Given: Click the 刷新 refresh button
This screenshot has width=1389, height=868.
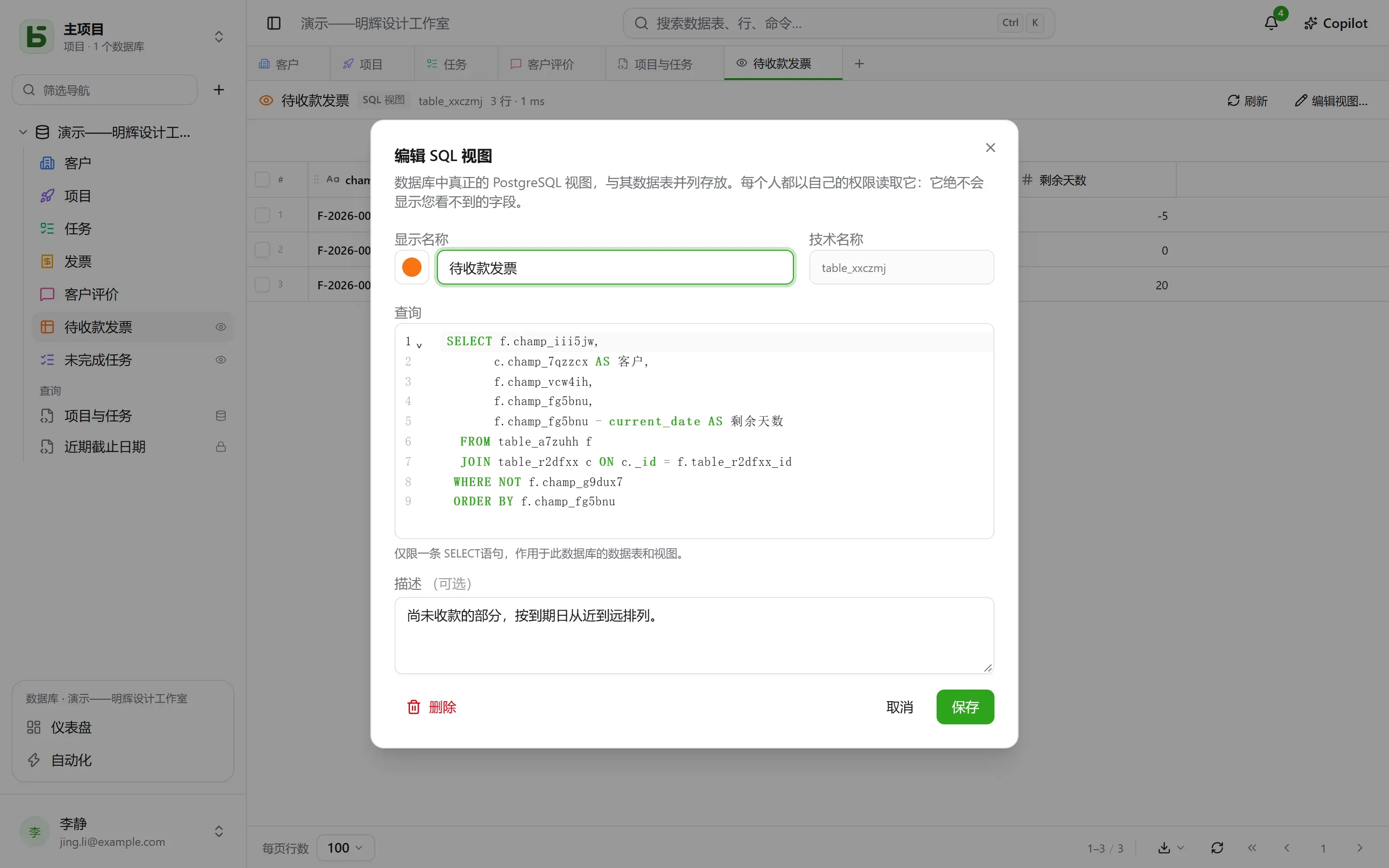Looking at the screenshot, I should [1247, 100].
